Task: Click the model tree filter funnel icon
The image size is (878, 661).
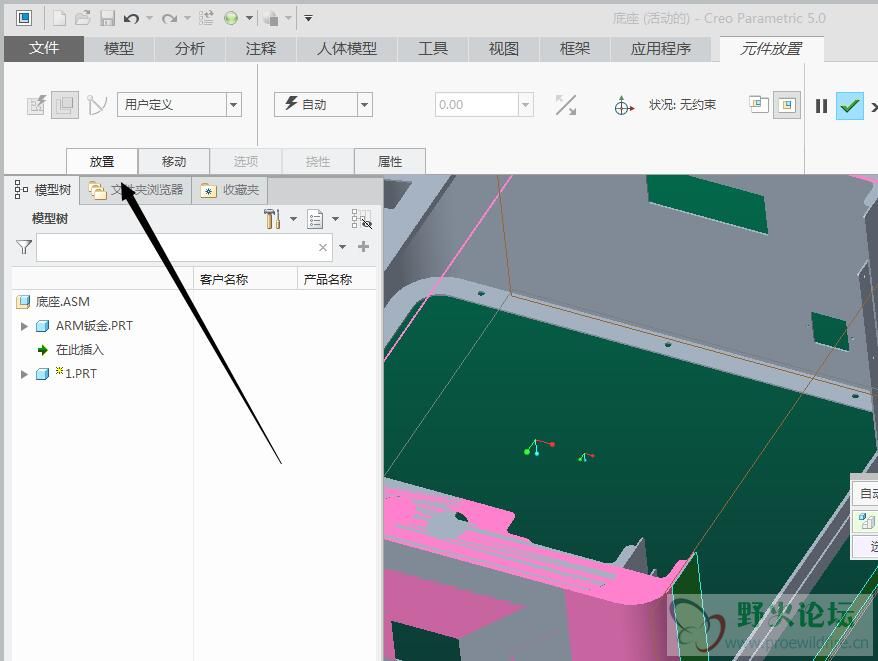Action: point(24,247)
